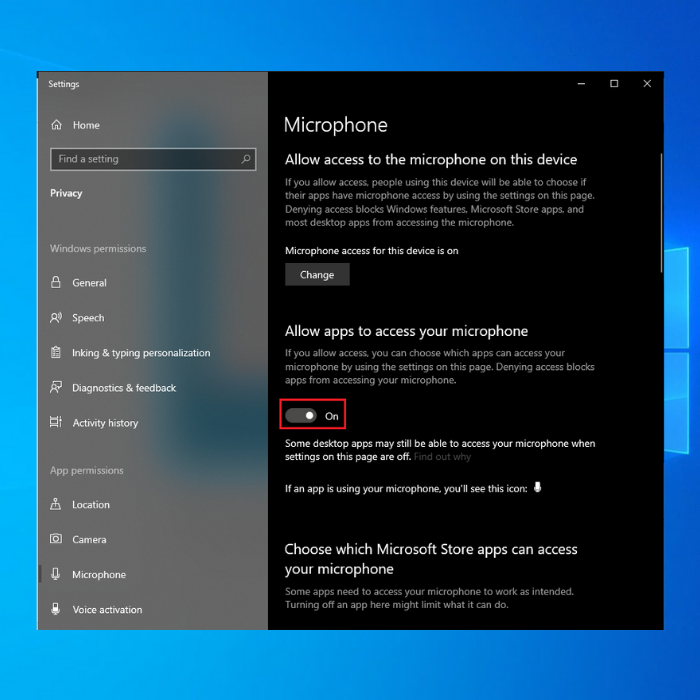
Task: Click the Home house icon
Action: pos(56,125)
